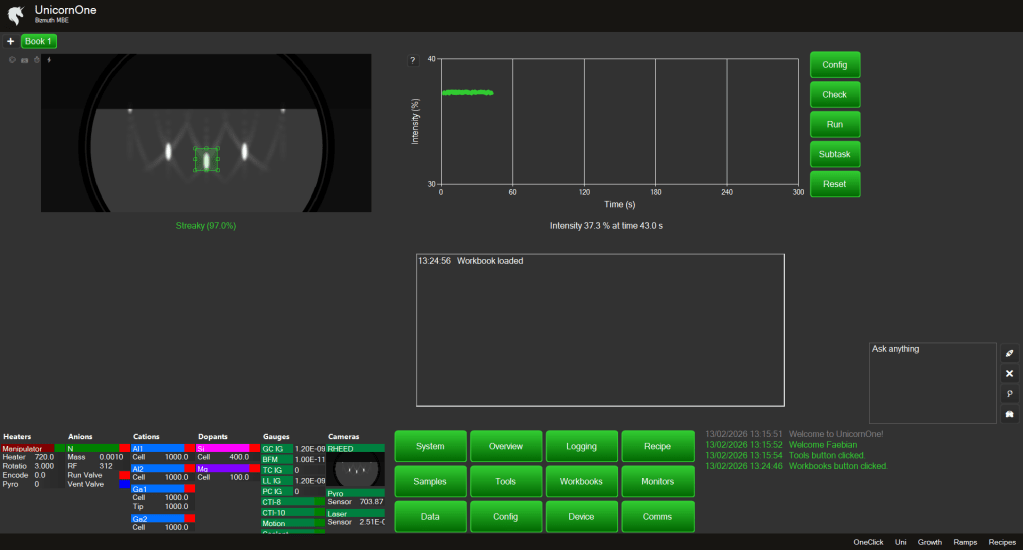Click the X icon beside the Ask anything box
This screenshot has height=550, width=1023.
[1009, 373]
